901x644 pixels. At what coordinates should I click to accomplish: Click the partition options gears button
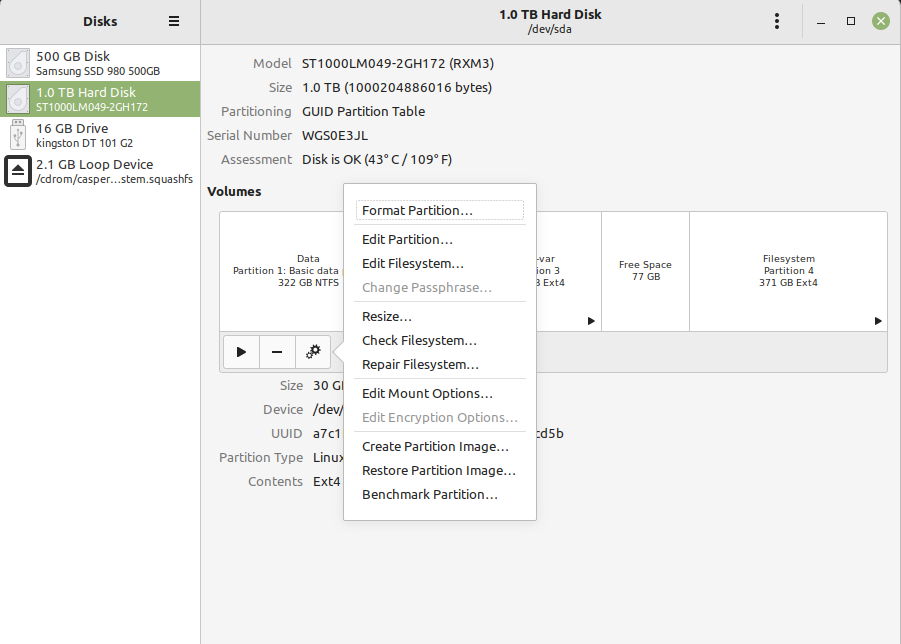313,352
